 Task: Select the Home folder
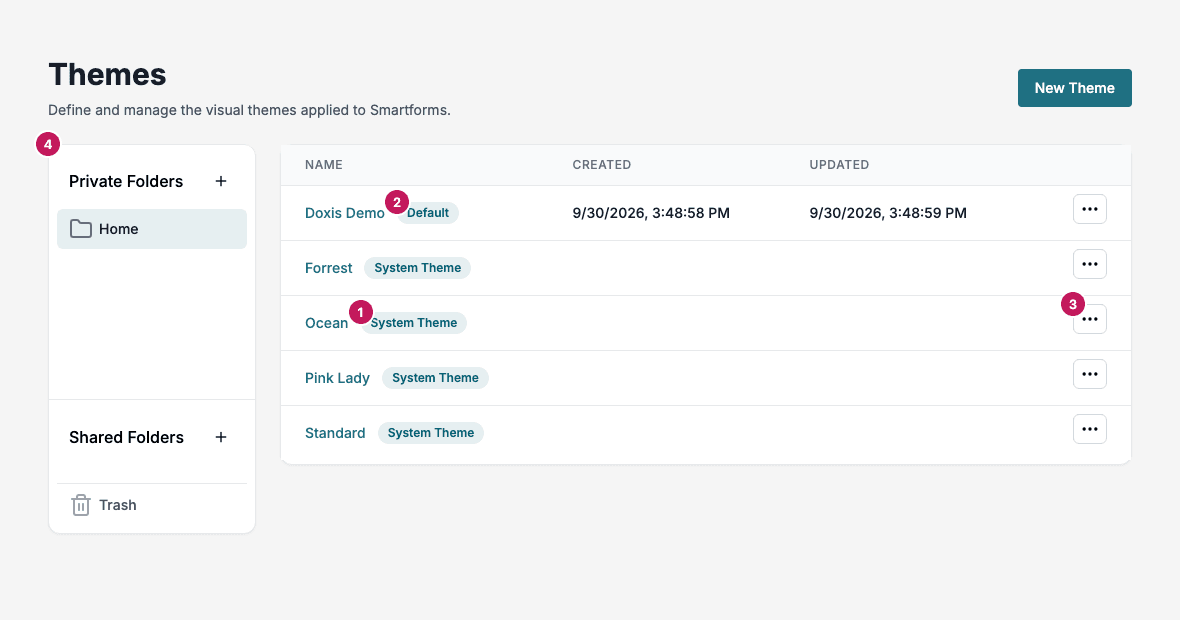pos(152,229)
